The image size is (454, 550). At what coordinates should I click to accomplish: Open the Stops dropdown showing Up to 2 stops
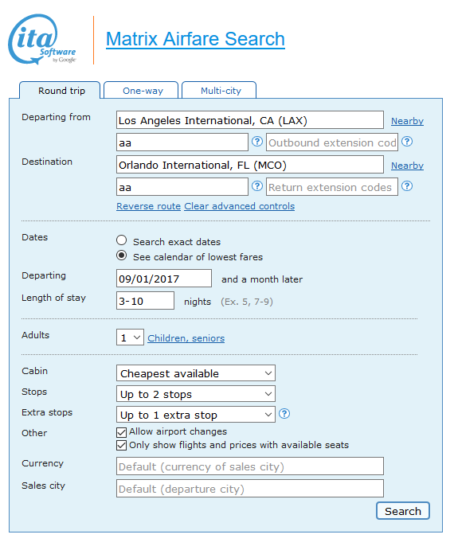(x=196, y=394)
